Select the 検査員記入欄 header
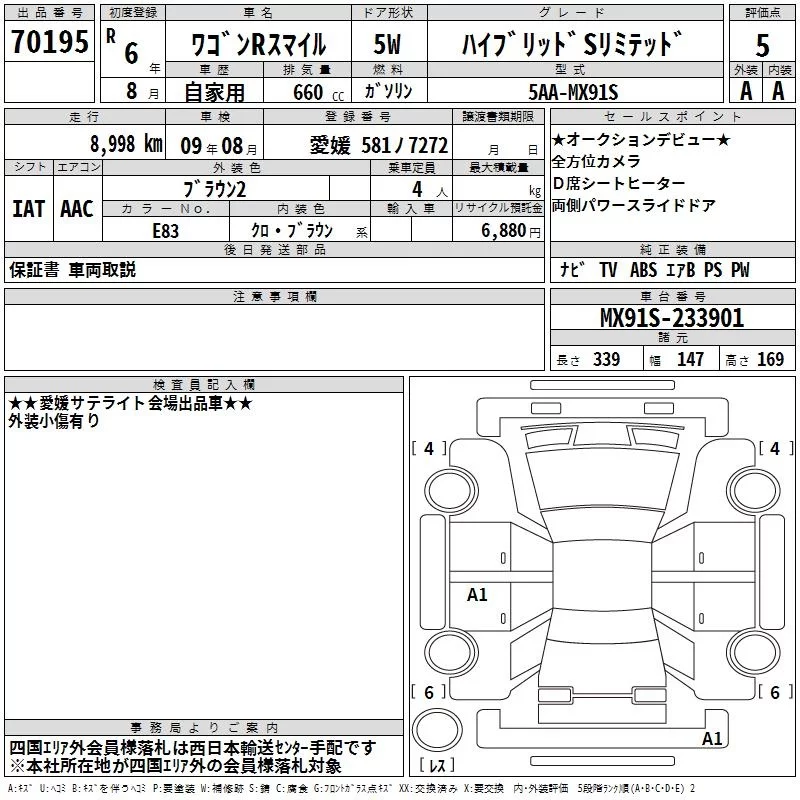 [x=204, y=385]
